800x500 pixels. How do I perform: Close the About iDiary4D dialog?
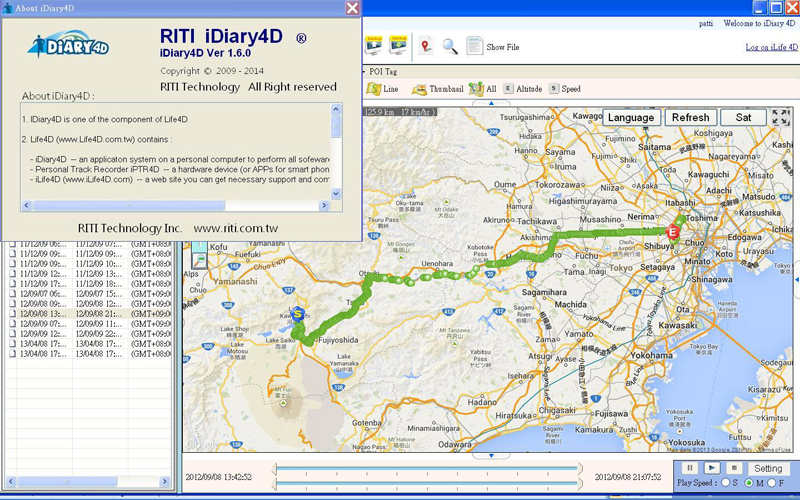pyautogui.click(x=353, y=8)
